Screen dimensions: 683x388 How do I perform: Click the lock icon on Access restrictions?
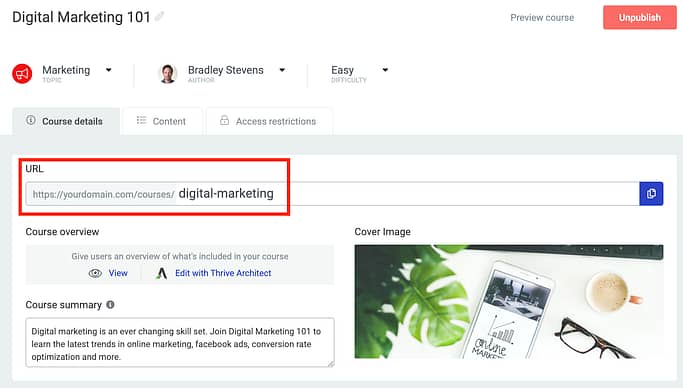tap(224, 120)
